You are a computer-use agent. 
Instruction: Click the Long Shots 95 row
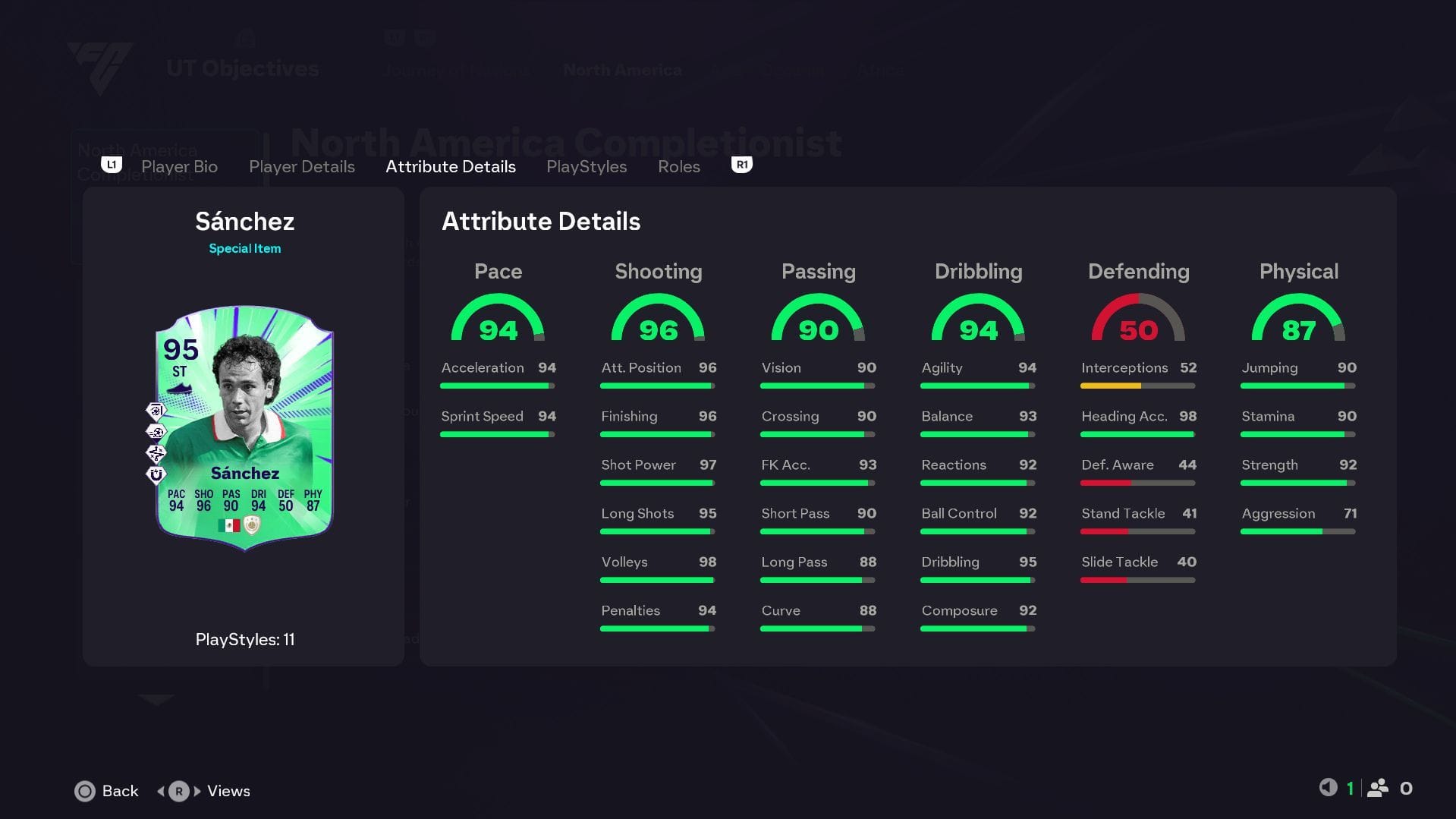pos(658,520)
